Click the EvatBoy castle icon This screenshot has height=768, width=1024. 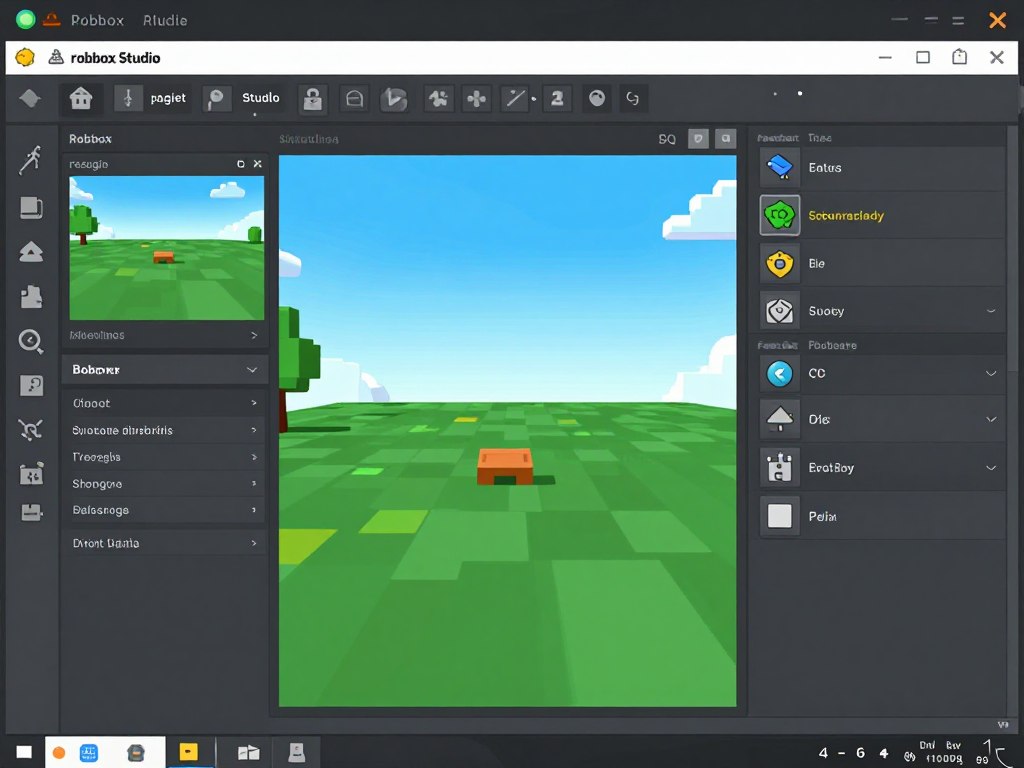780,468
